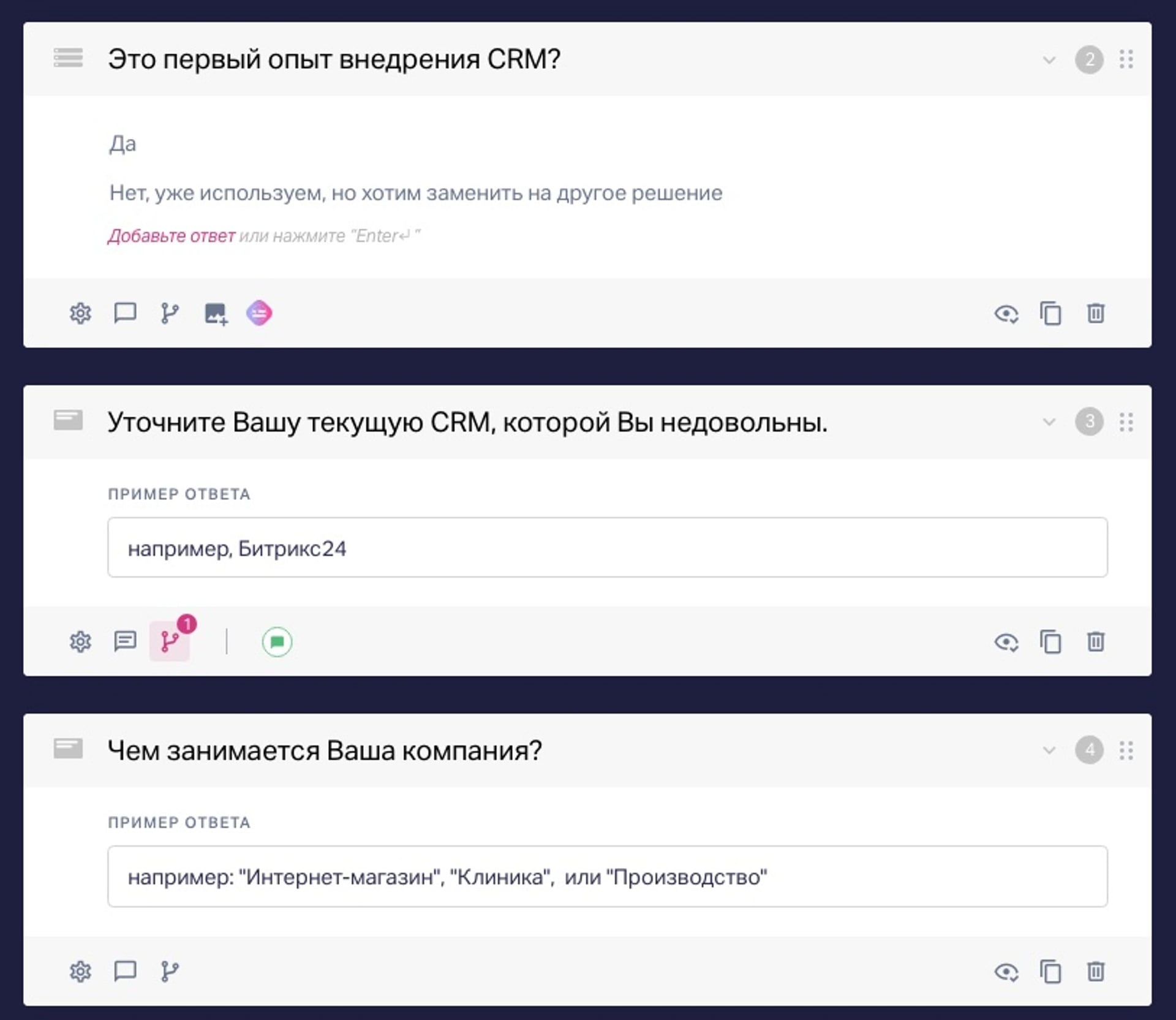Add image to first question answers
Image resolution: width=1176 pixels, height=1020 pixels.
pyautogui.click(x=215, y=314)
